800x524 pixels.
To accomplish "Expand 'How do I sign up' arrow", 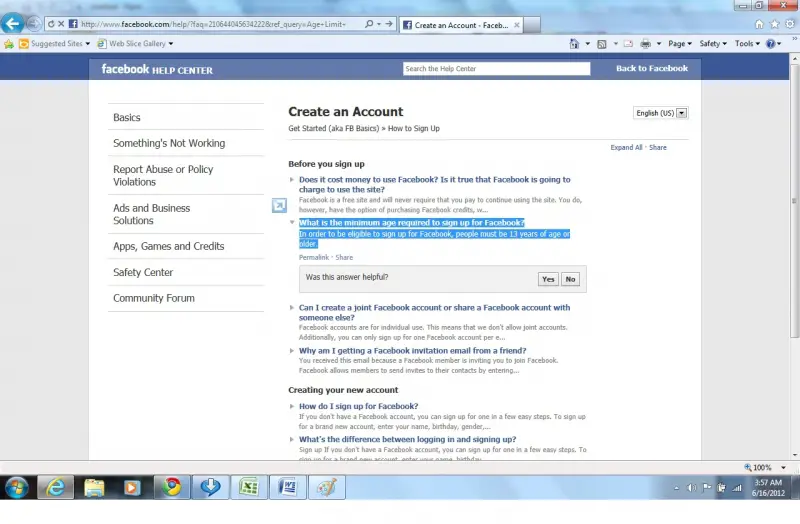I will 291,407.
